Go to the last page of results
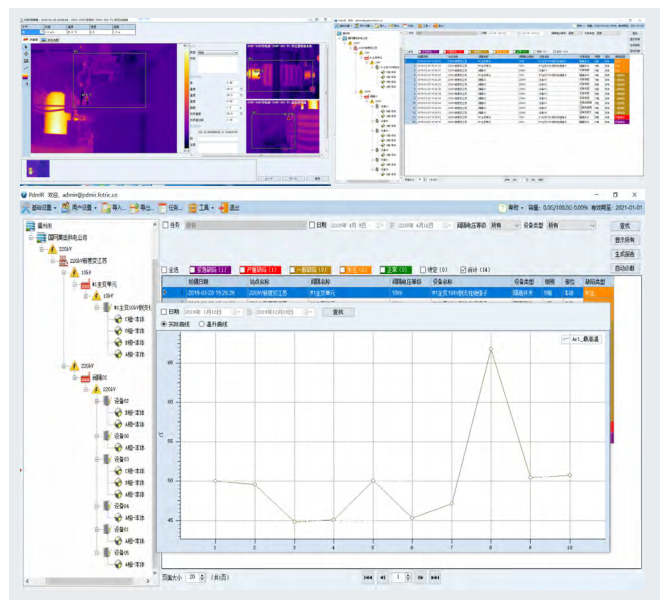The height and width of the screenshot is (607, 668). [435, 578]
